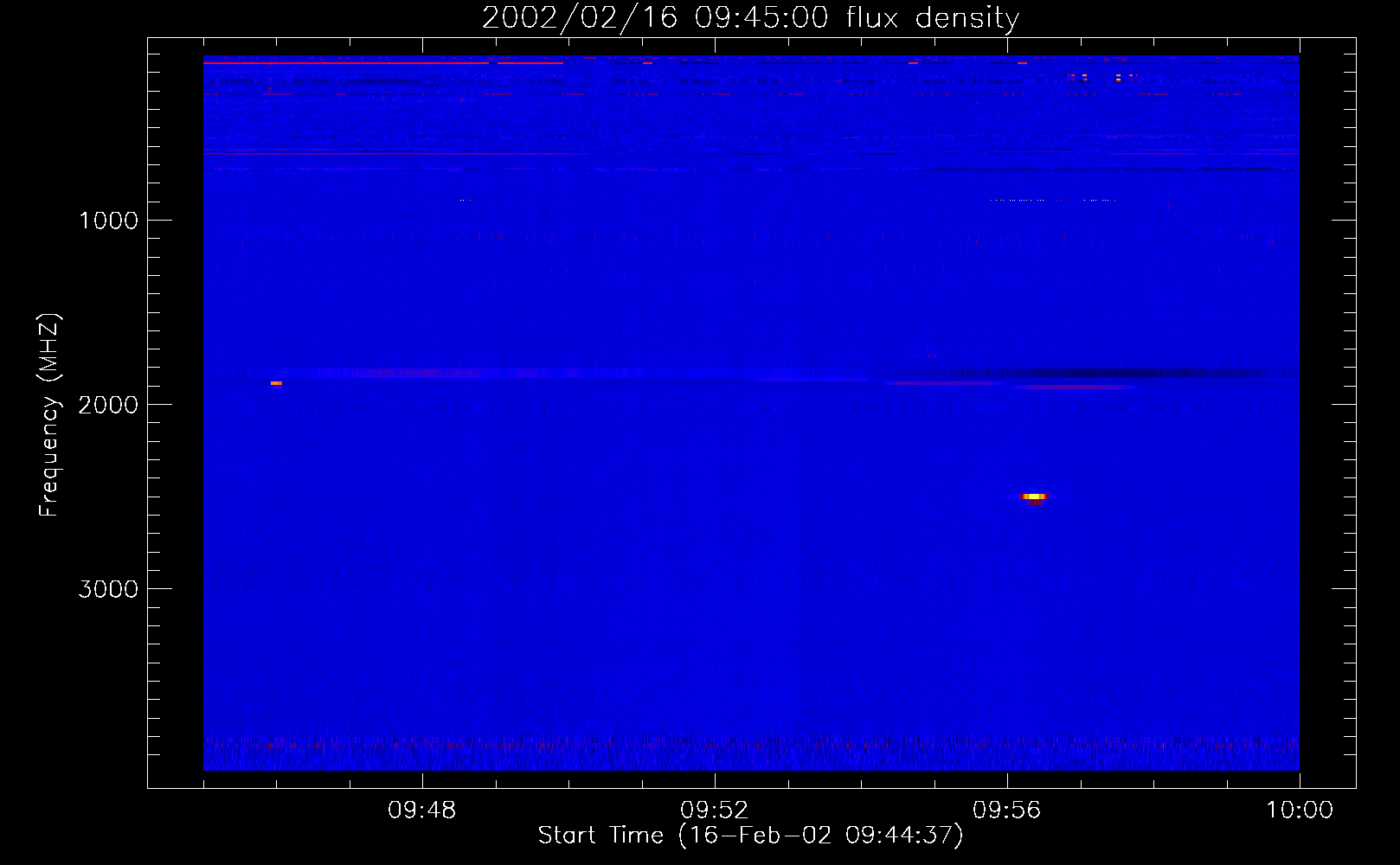Click the bright yellow burst near 2500 MHz
The image size is (1400, 865).
tap(1034, 497)
